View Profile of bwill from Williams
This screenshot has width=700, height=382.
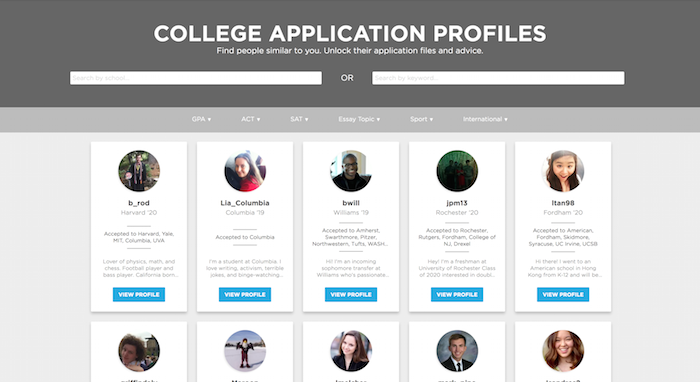(x=351, y=295)
